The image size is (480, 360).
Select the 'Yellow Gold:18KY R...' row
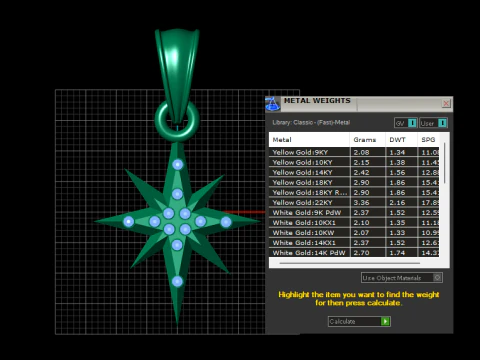354,192
